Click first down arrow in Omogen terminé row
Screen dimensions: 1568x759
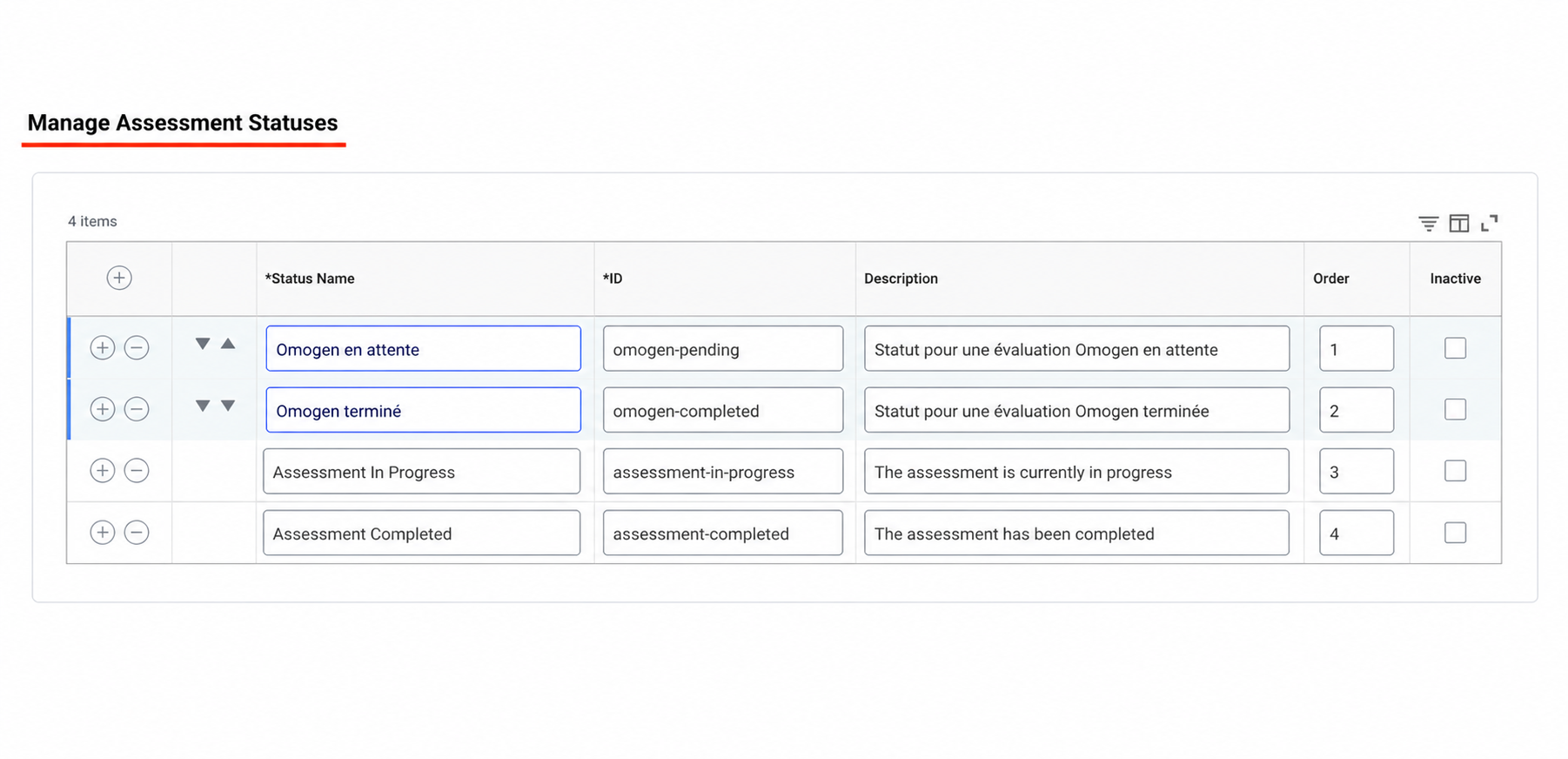point(203,406)
